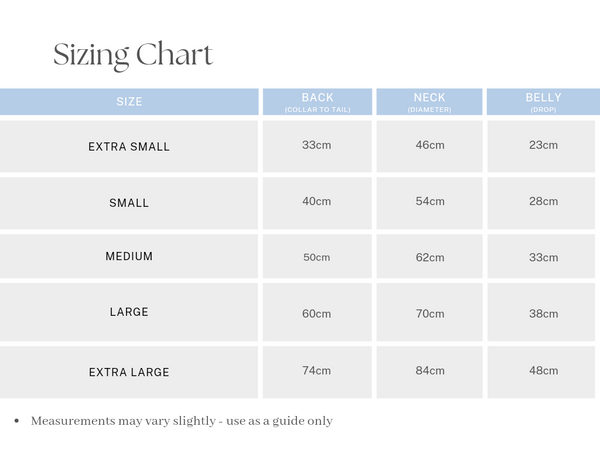600x450 pixels.
Task: Click the 33cm back measurement cell
Action: point(317,146)
